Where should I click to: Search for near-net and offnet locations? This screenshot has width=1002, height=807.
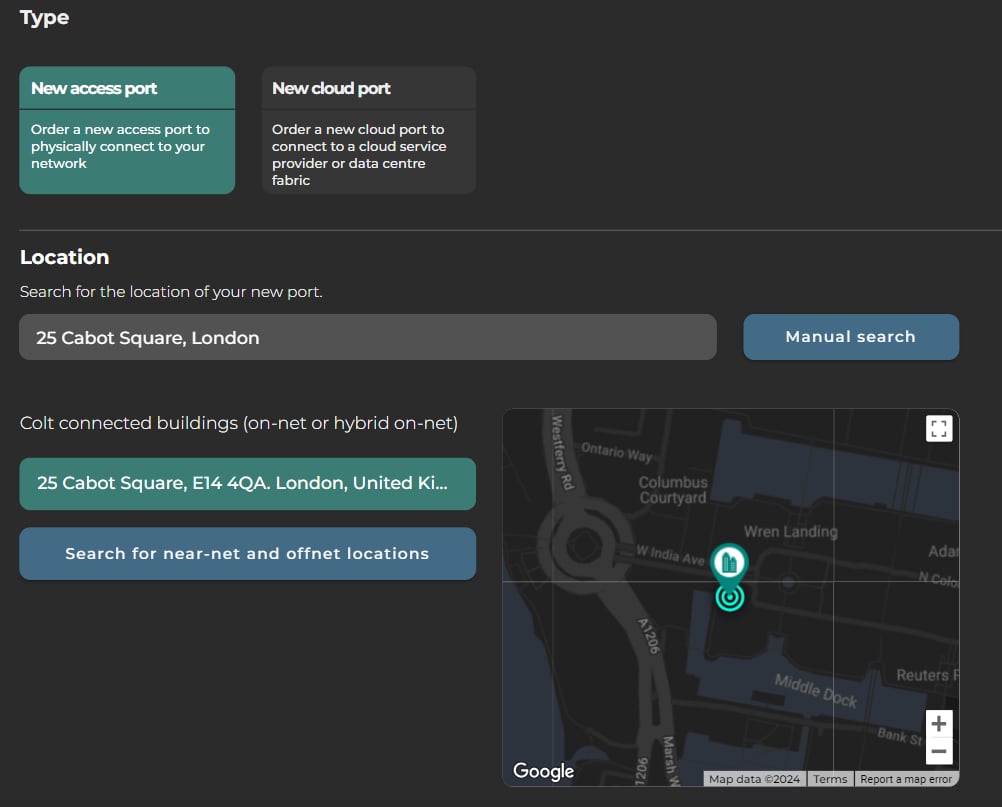pos(247,553)
